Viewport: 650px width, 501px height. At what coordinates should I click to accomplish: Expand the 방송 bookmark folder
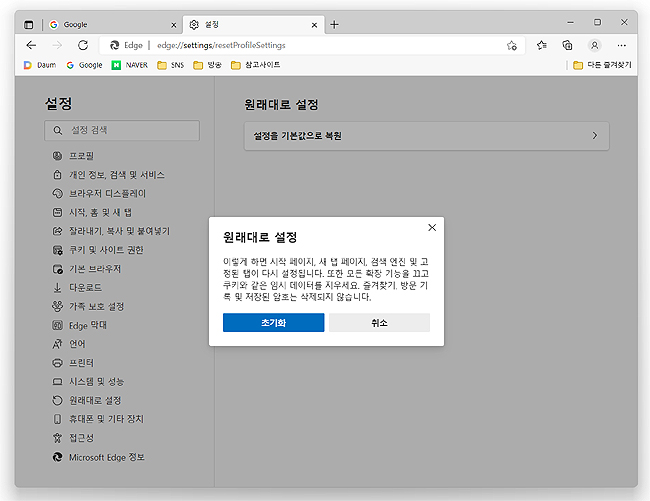207,65
